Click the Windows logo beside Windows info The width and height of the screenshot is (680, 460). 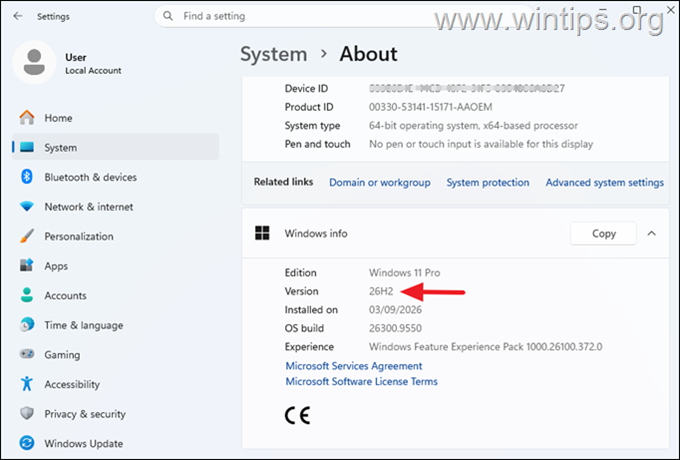[262, 233]
